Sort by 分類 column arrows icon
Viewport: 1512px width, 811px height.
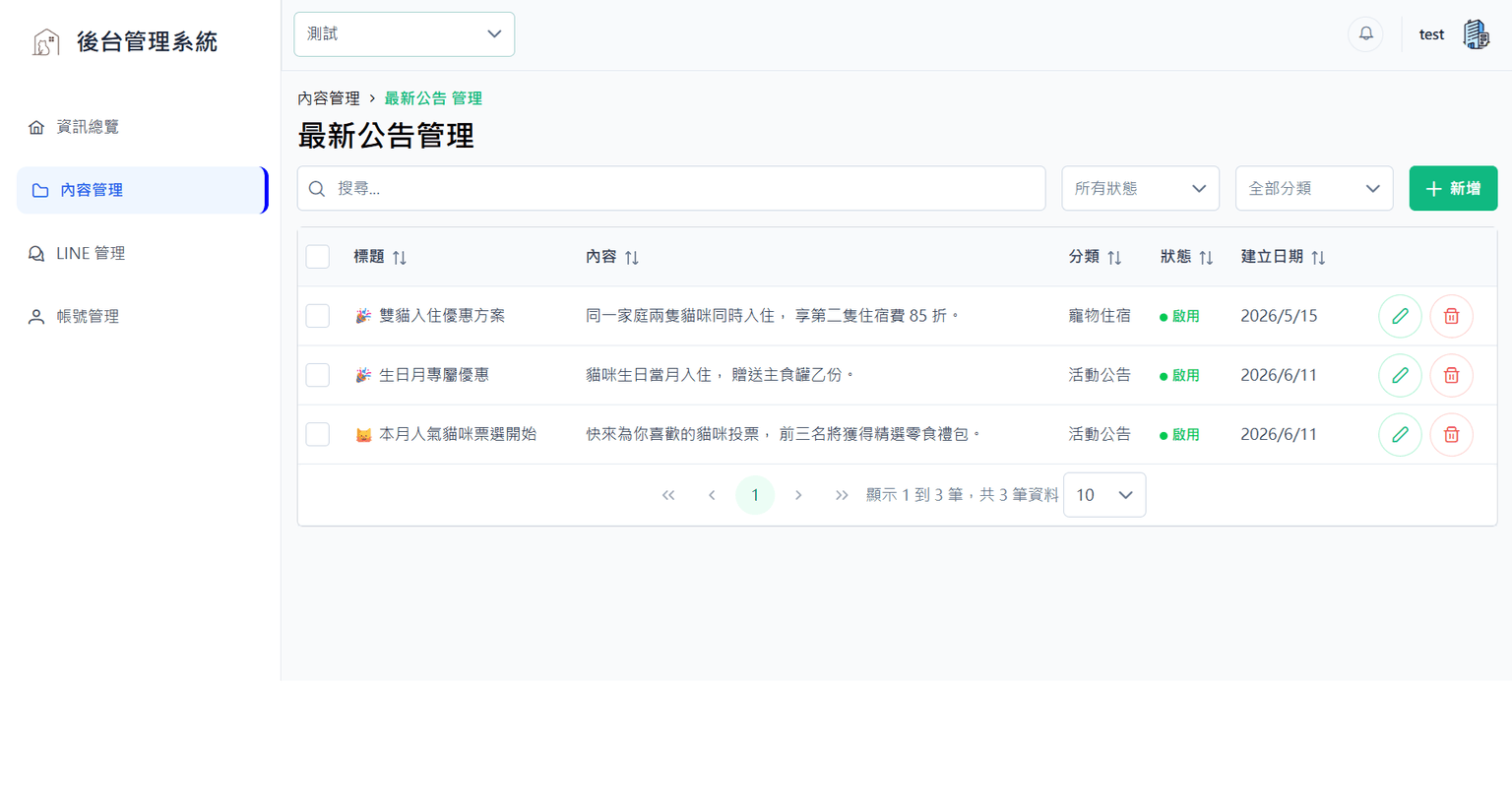coord(1114,258)
